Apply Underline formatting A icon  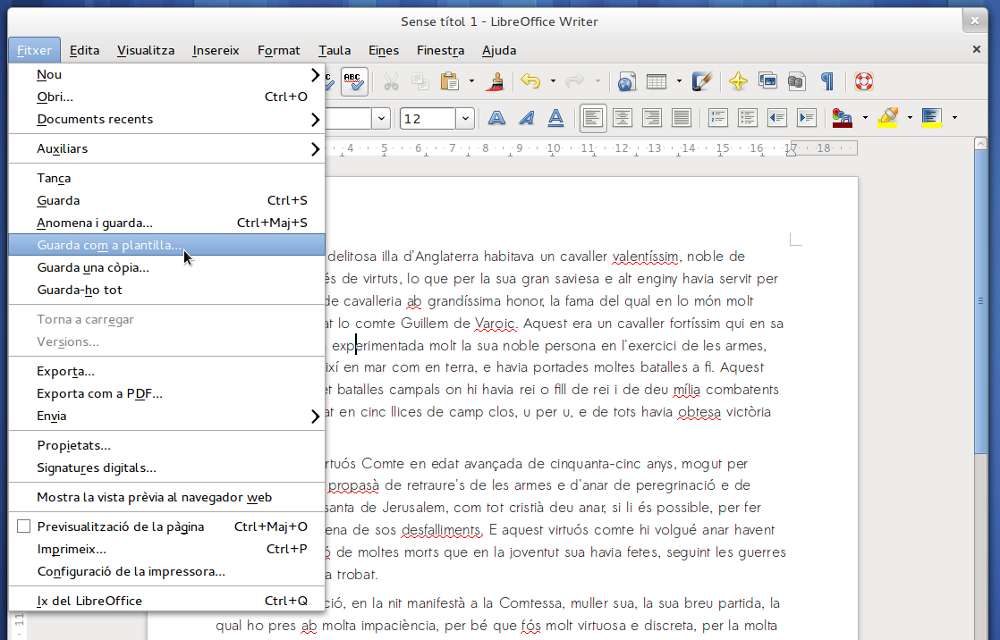(556, 118)
